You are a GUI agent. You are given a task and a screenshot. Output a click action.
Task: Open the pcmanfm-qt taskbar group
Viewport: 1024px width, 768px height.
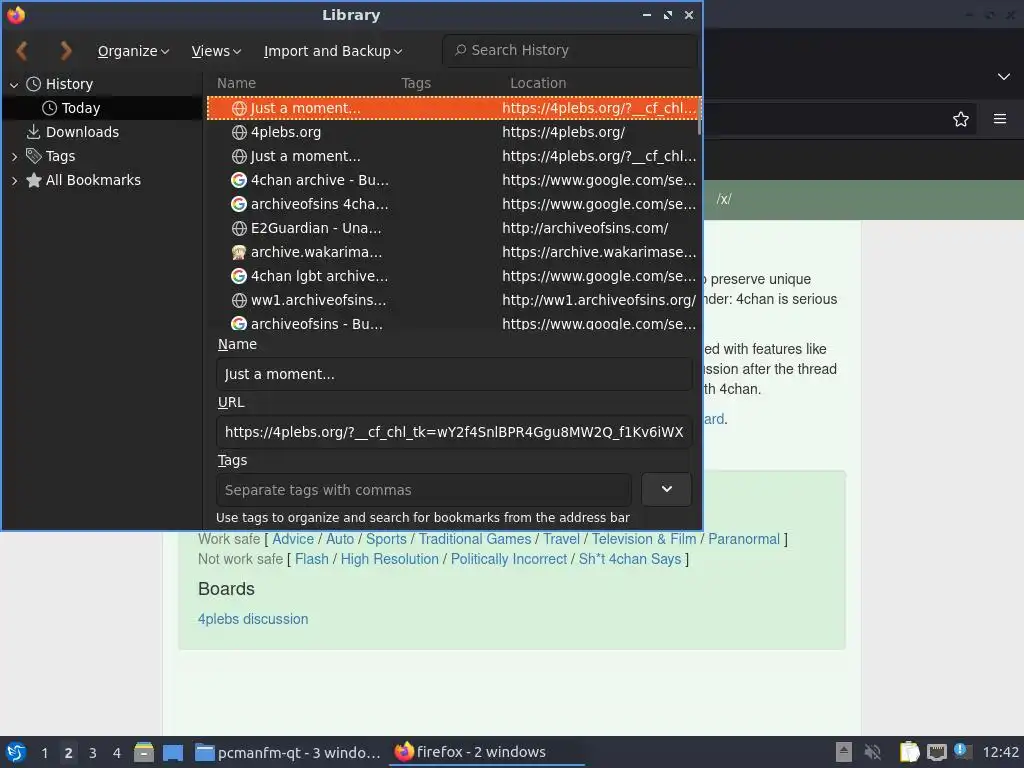[x=288, y=752]
